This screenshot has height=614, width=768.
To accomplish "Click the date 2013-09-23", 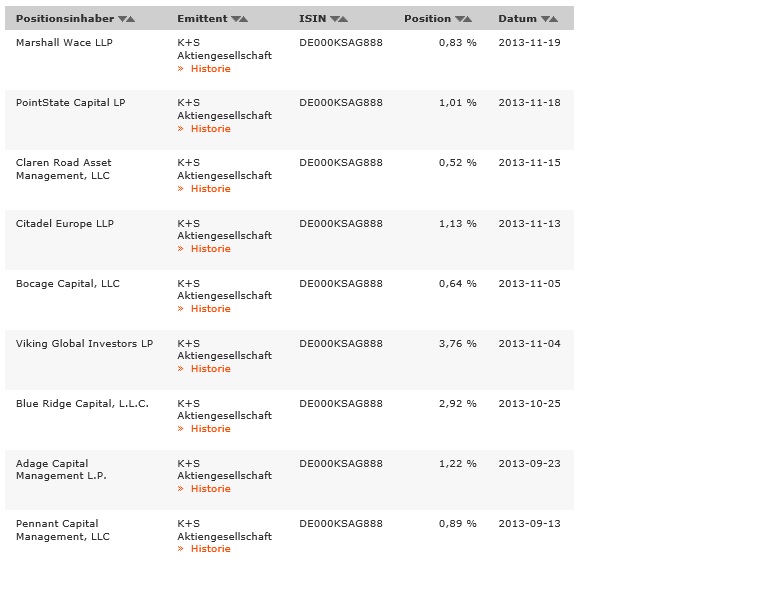I will pyautogui.click(x=529, y=464).
